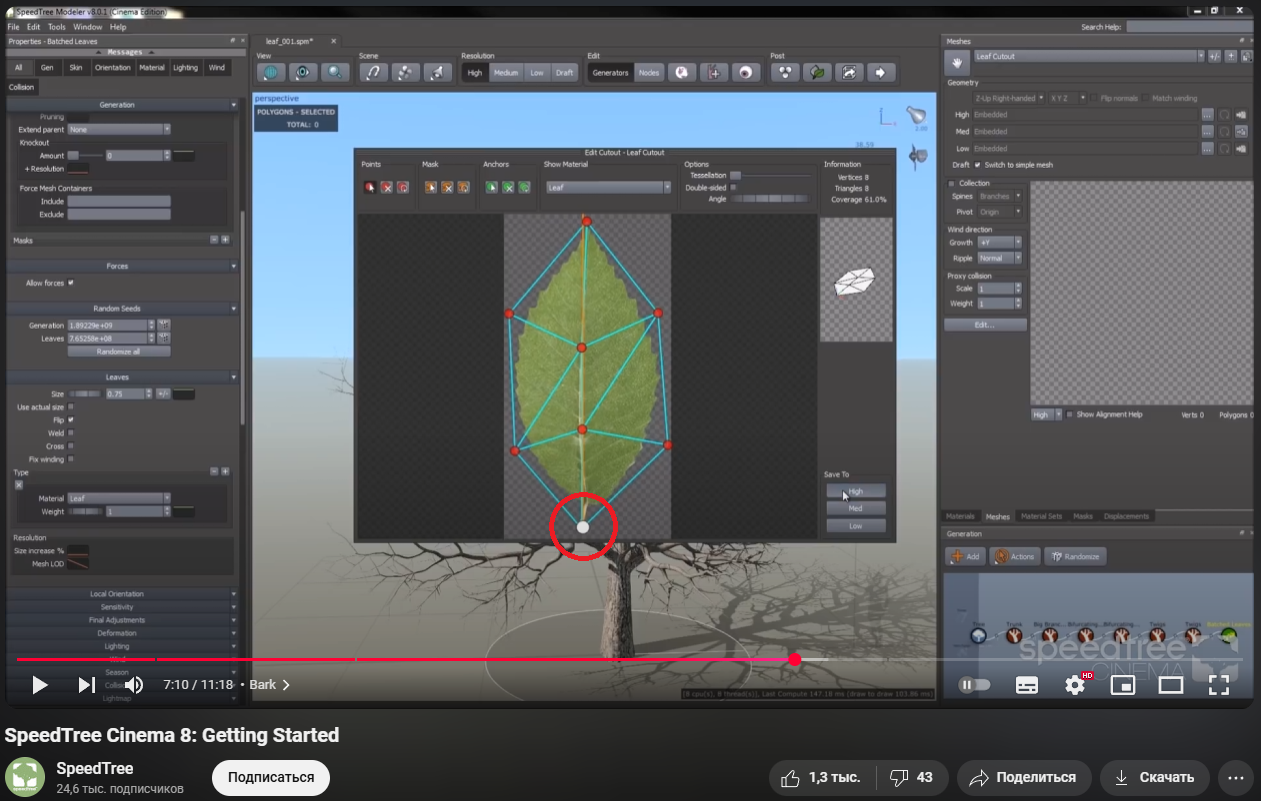Image resolution: width=1261 pixels, height=801 pixels.
Task: Click the Post export share icon
Action: tap(849, 72)
